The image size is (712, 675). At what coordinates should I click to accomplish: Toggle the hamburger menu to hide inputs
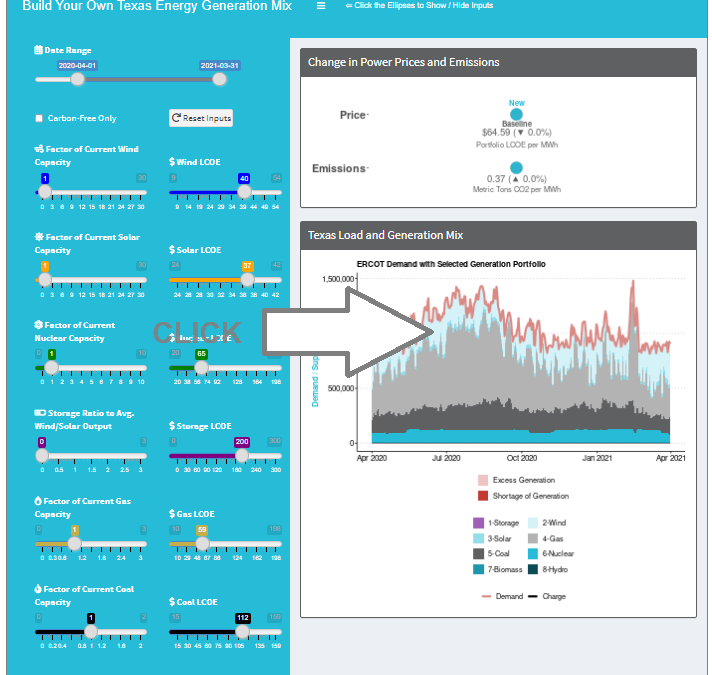321,6
